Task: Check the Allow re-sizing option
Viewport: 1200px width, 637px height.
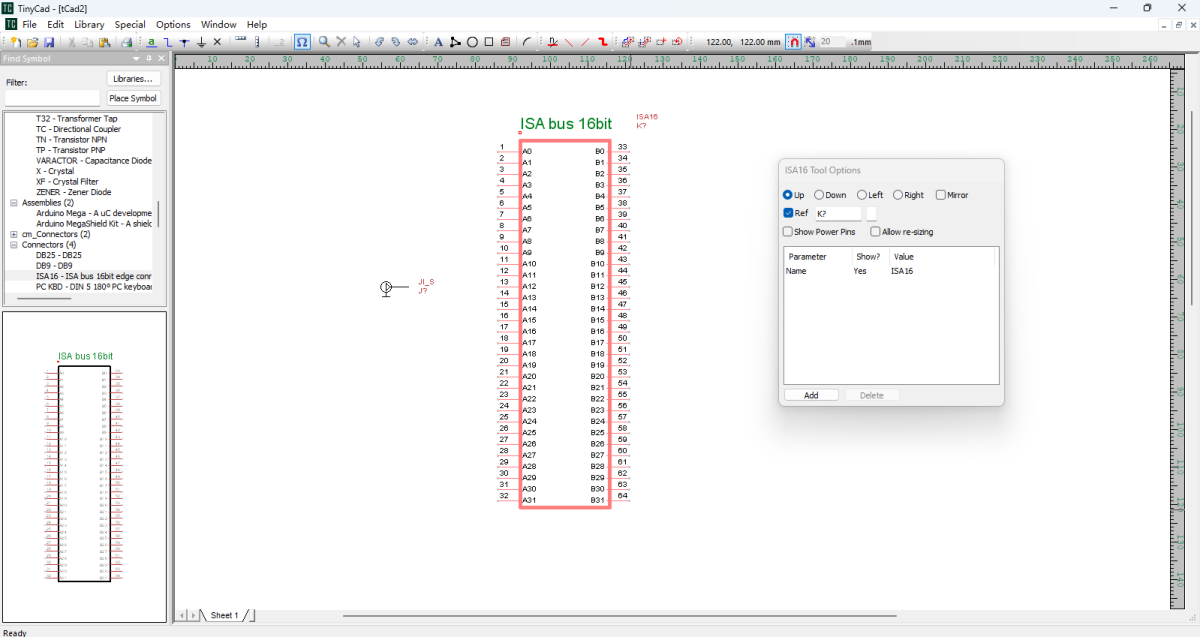Action: pos(877,231)
